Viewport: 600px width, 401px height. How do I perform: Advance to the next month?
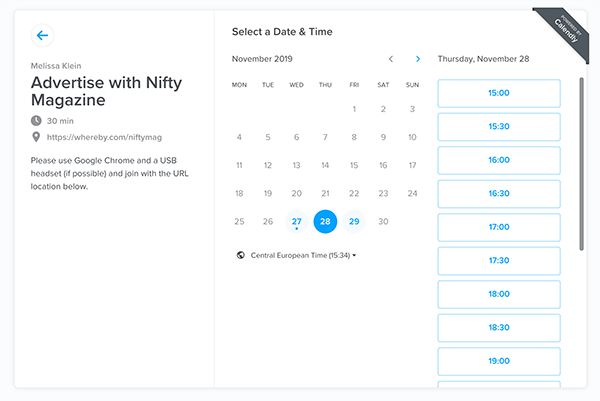coord(418,59)
